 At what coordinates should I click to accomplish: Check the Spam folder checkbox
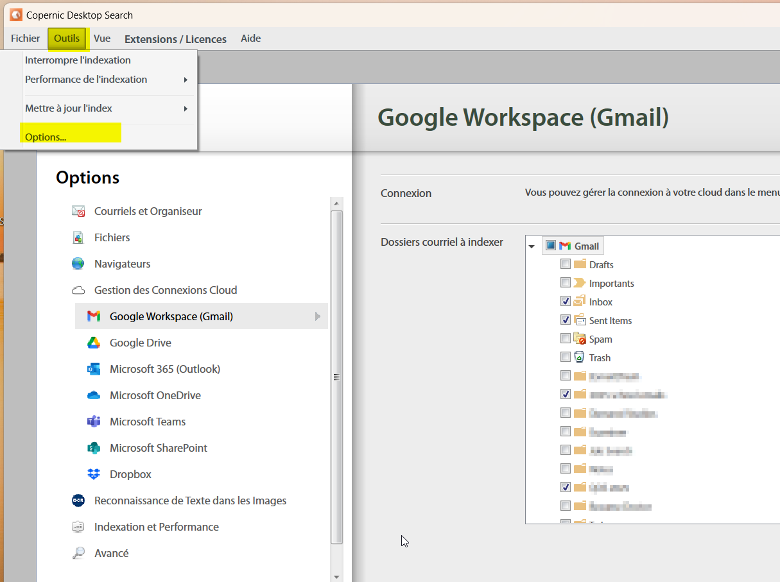566,339
